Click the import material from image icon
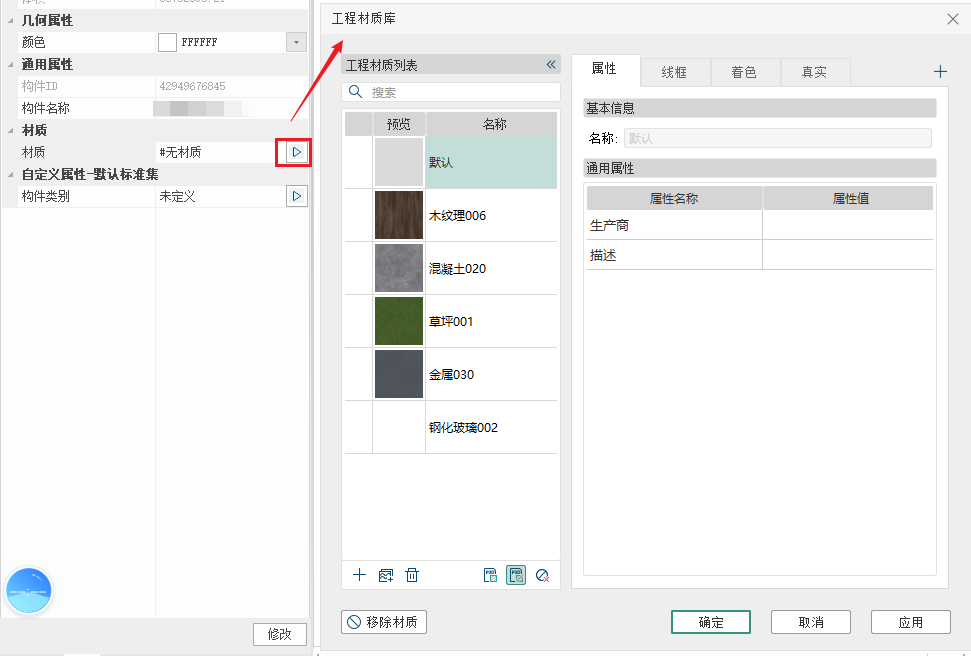 (386, 575)
